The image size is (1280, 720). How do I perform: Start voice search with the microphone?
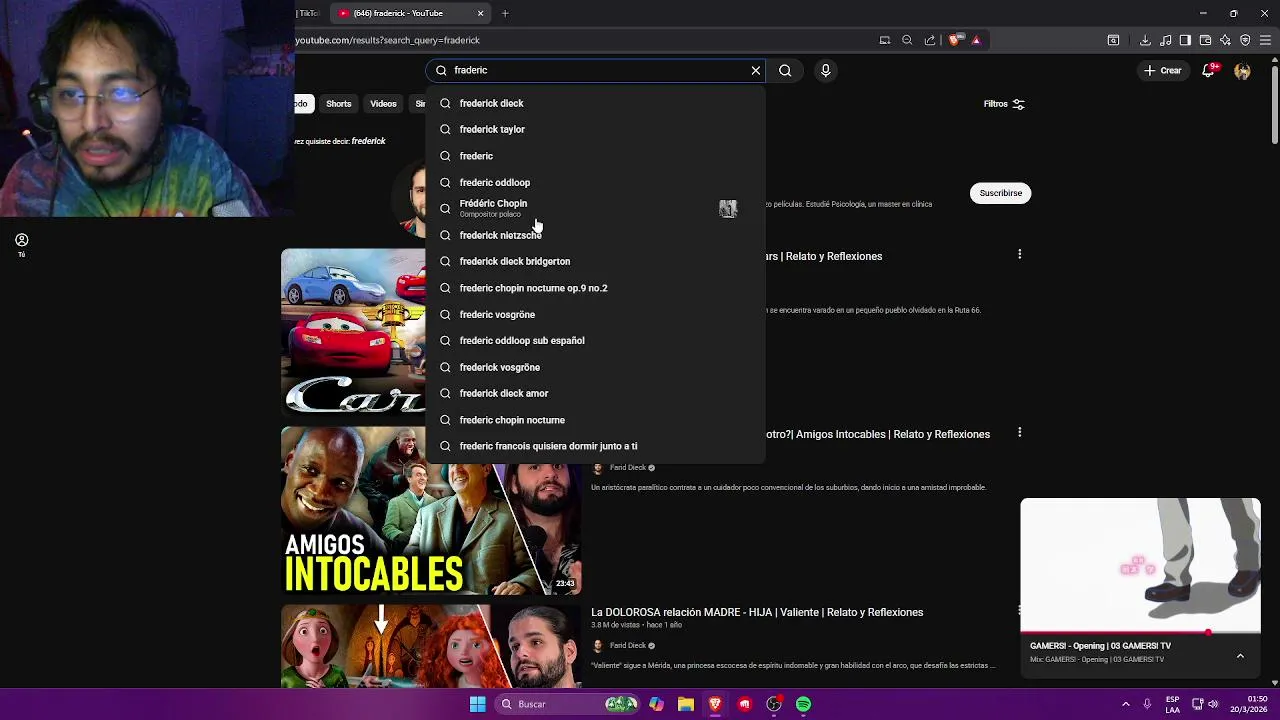825,70
